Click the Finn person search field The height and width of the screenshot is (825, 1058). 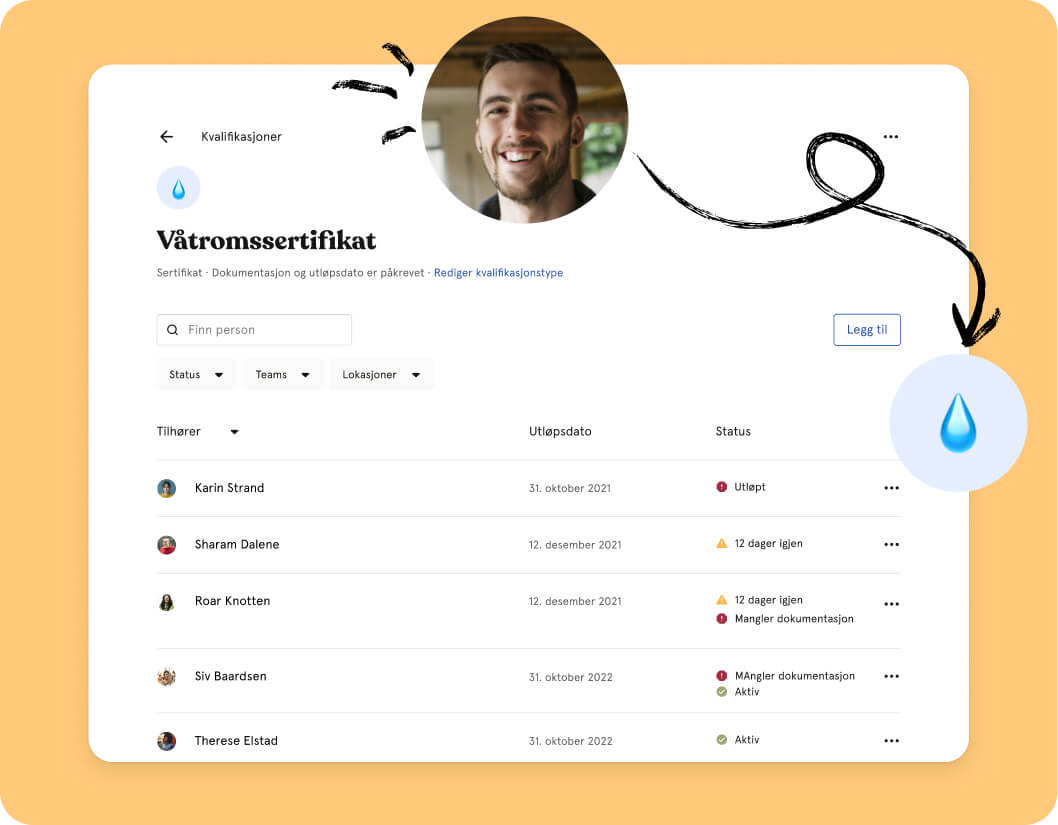pos(254,330)
